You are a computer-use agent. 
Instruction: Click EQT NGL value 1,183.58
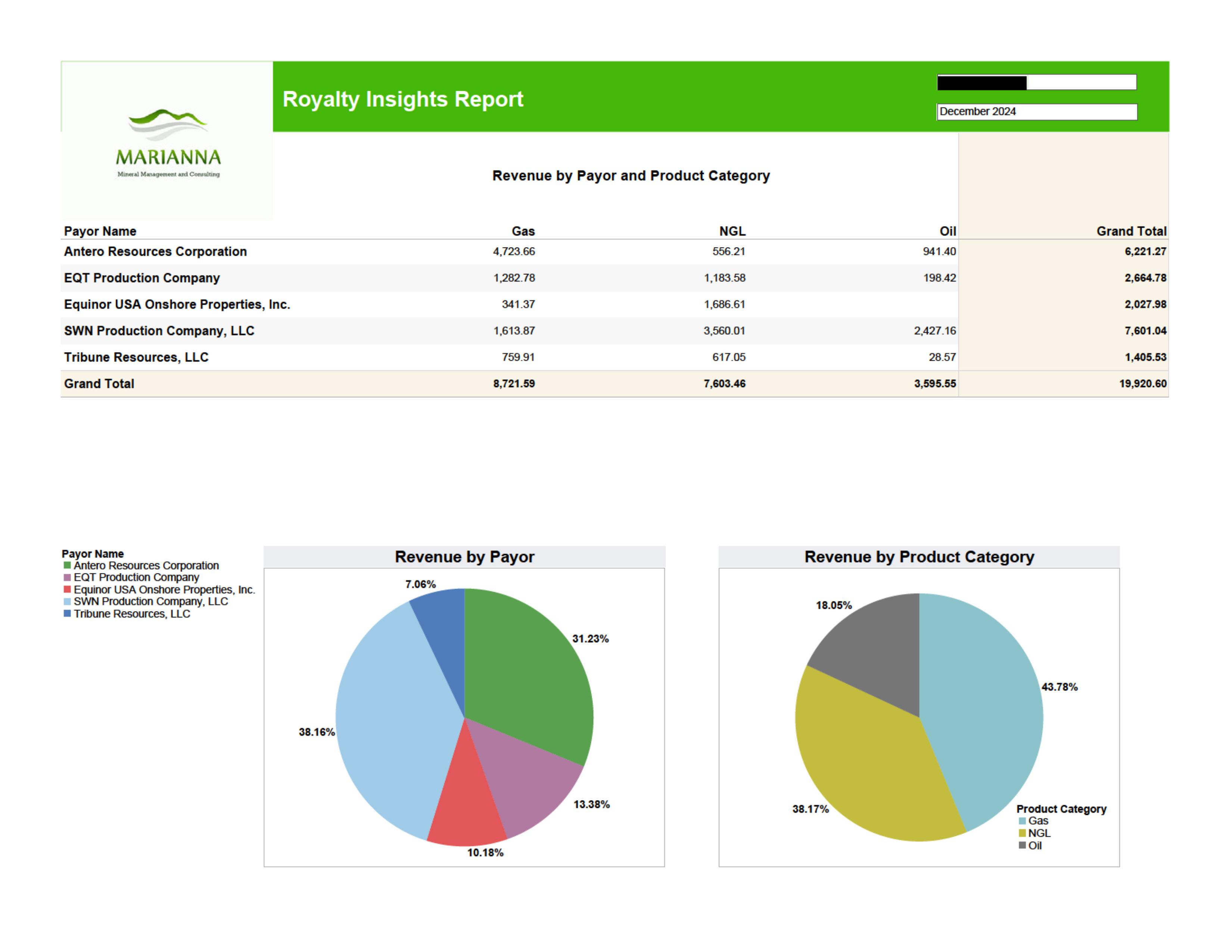click(724, 278)
